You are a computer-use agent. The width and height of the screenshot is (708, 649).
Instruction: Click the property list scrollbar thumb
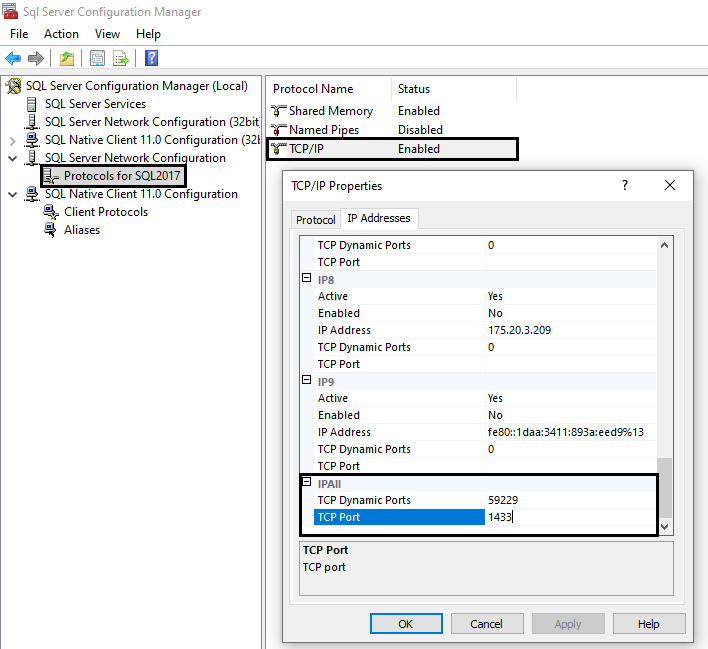[664, 488]
